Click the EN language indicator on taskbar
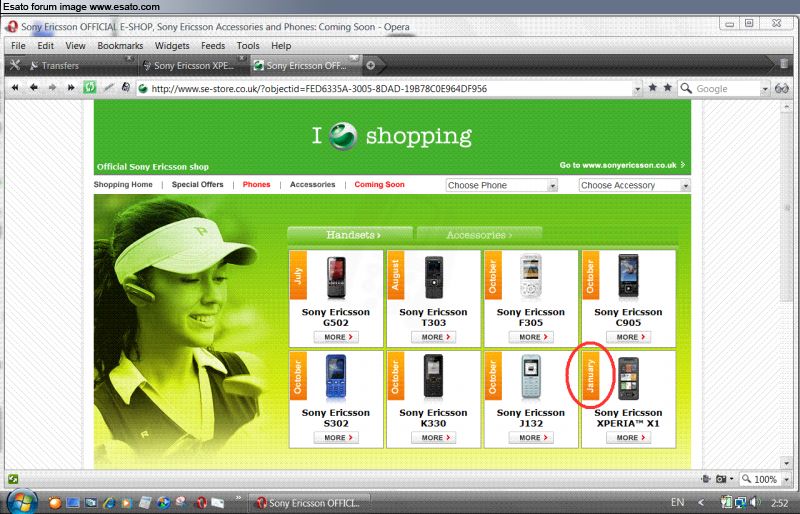 coord(678,502)
